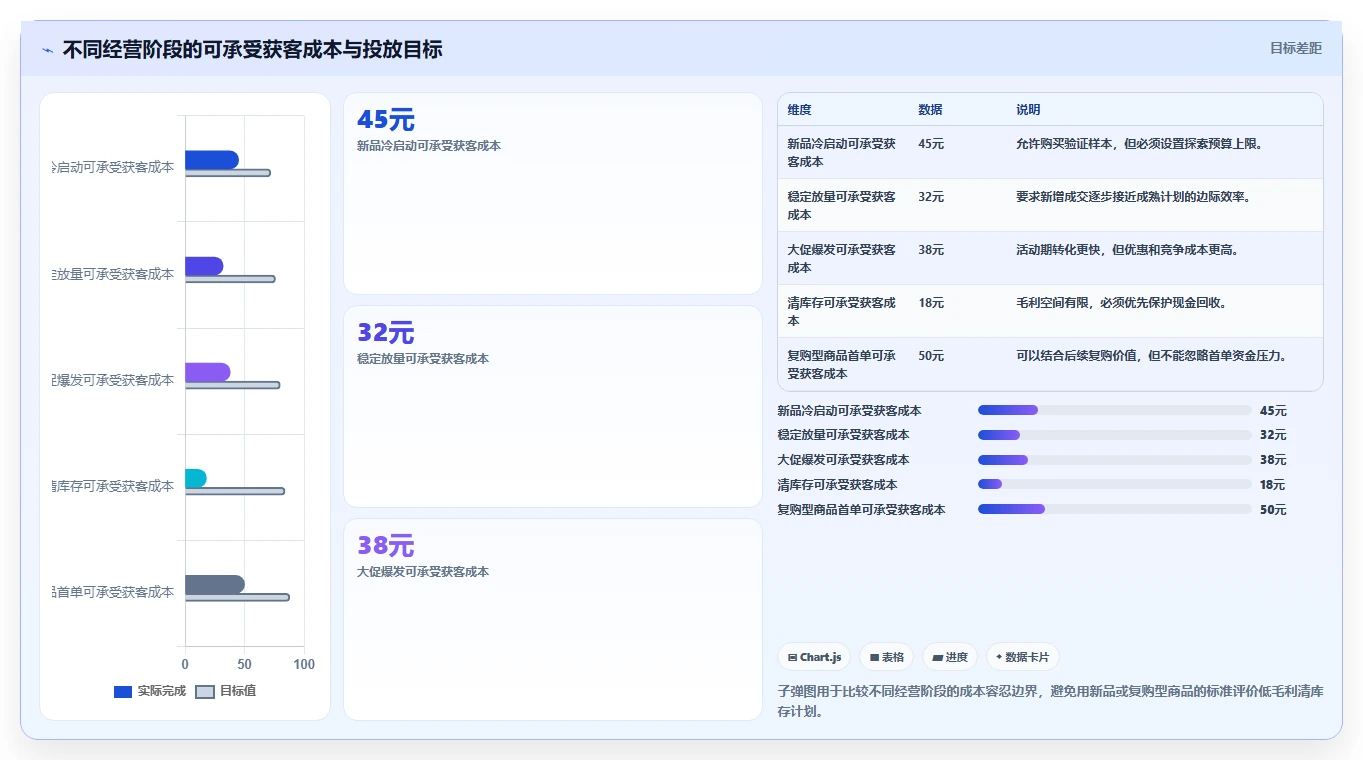Click the progress bar for 清库存可承受获客成本
This screenshot has height=760, width=1363.
(1114, 485)
